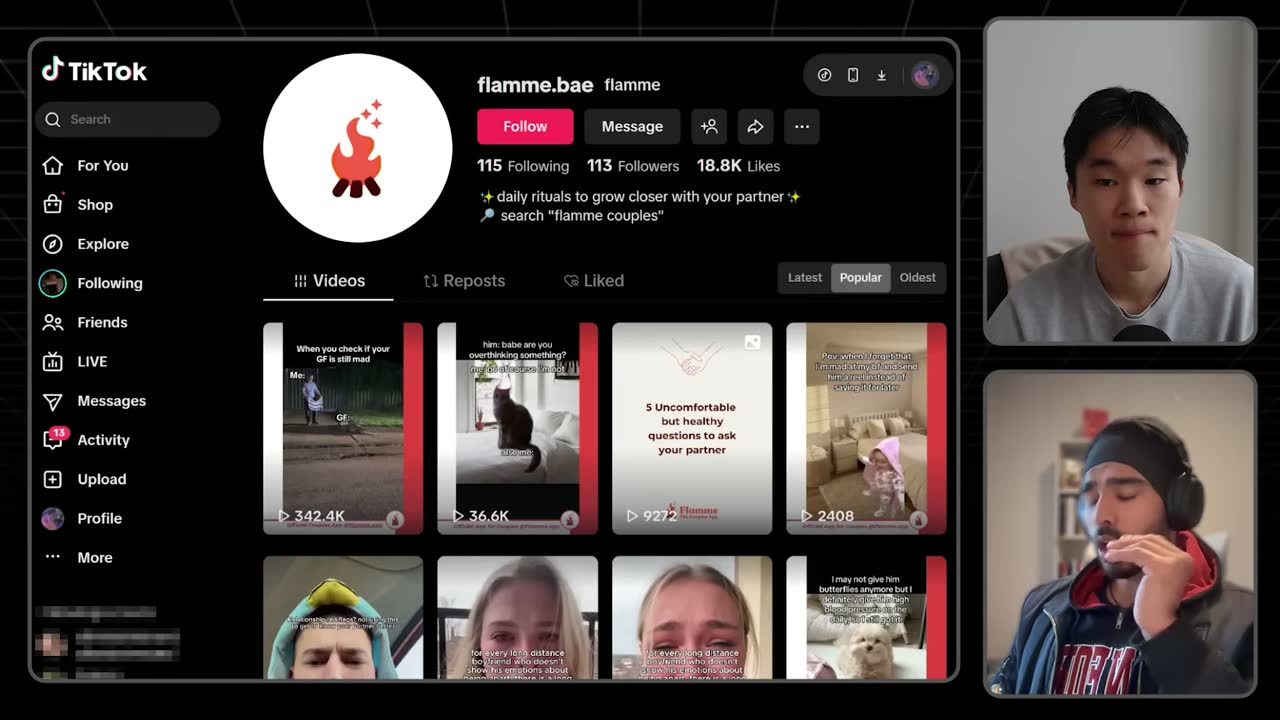Image resolution: width=1280 pixels, height=720 pixels.
Task: Open the Explore menu item
Action: 103,244
